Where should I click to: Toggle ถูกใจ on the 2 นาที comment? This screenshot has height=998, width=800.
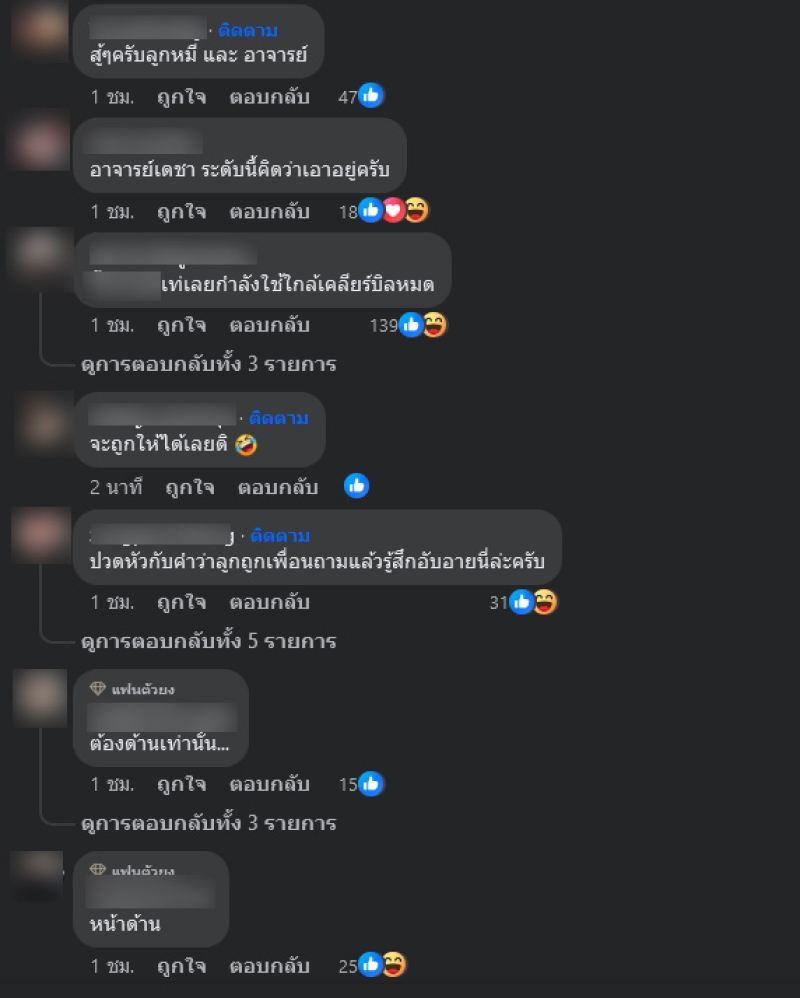coord(190,488)
